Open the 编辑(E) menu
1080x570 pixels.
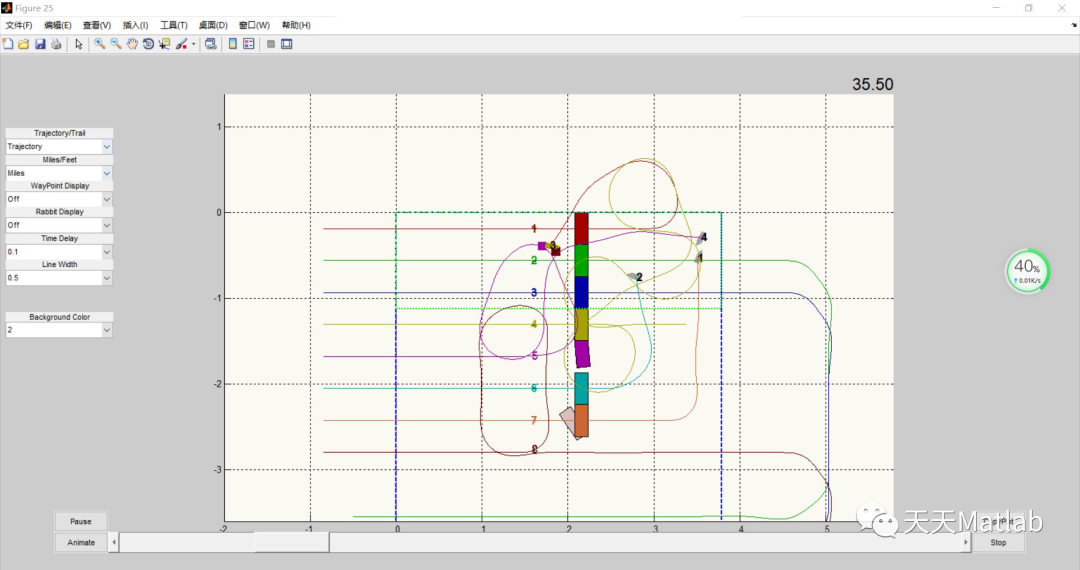click(58, 25)
